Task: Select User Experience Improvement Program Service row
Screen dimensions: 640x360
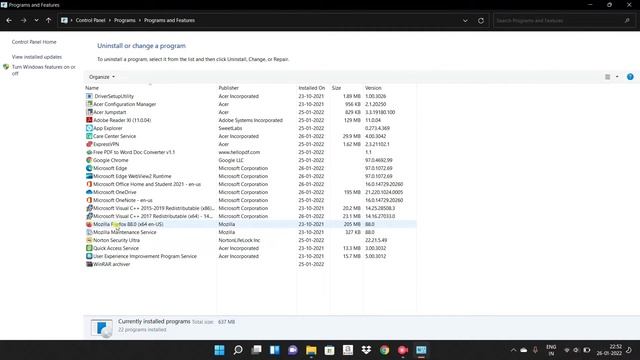Action: (250, 256)
